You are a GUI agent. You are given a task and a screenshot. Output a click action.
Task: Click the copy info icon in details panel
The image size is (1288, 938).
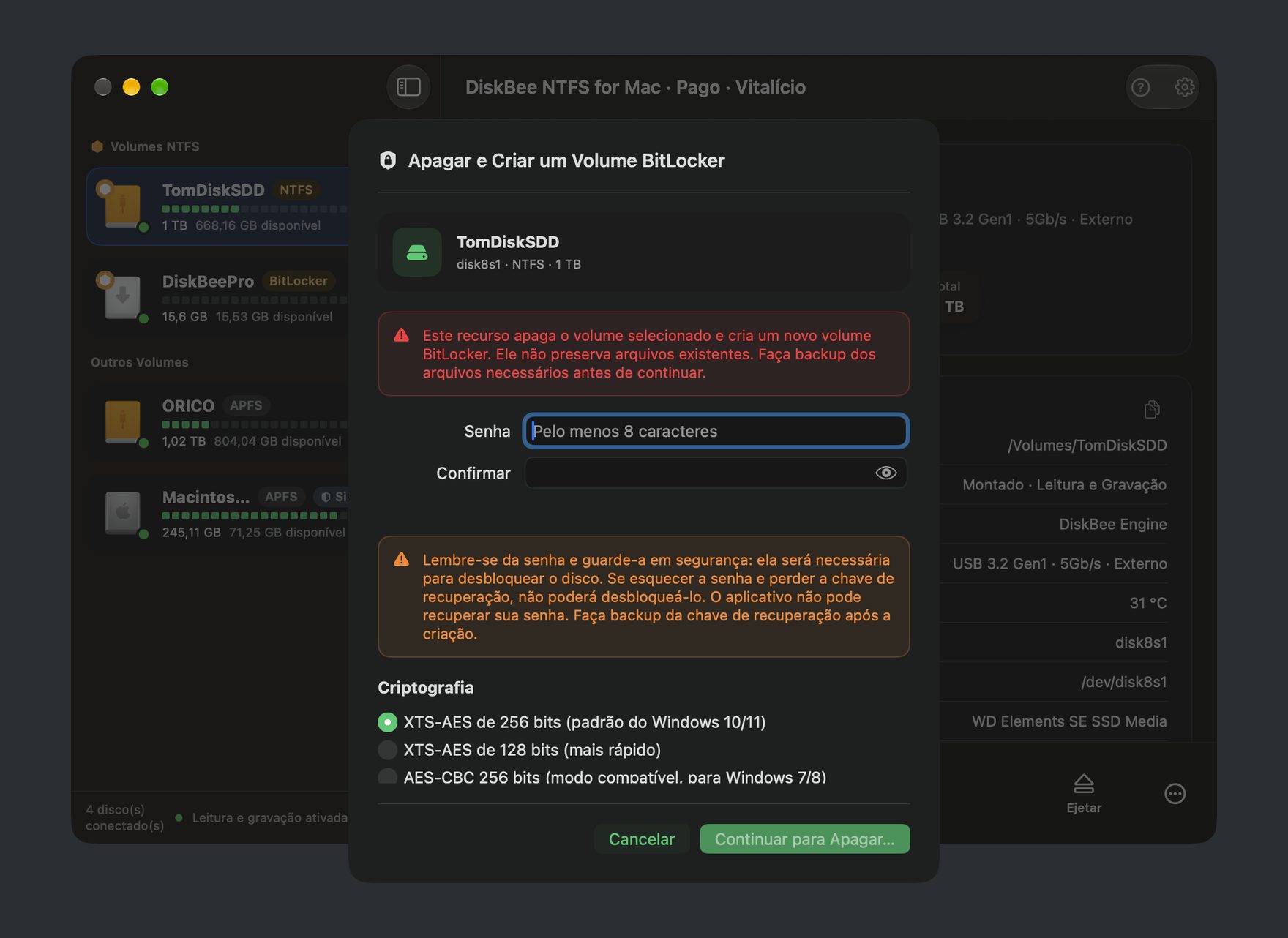click(x=1152, y=409)
